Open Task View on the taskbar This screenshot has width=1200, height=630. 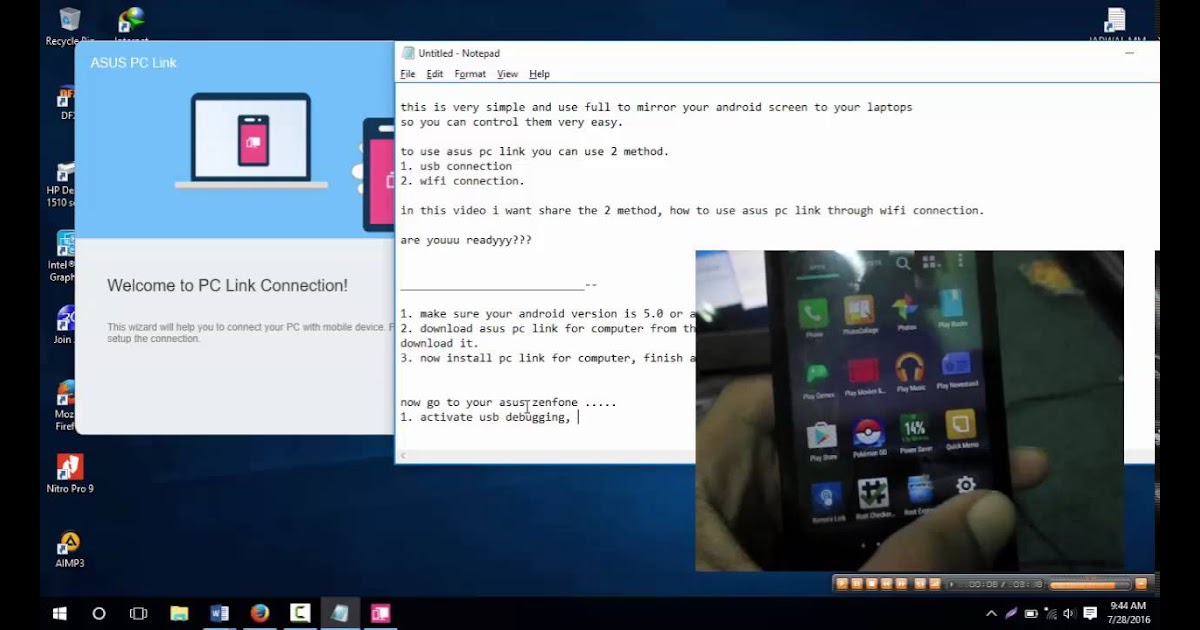coord(139,613)
